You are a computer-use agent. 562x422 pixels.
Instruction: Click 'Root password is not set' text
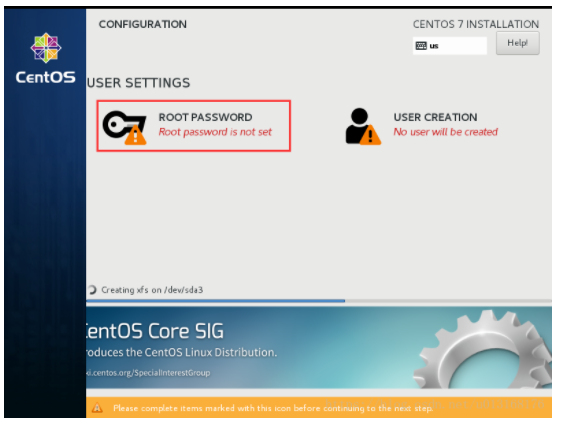click(215, 132)
